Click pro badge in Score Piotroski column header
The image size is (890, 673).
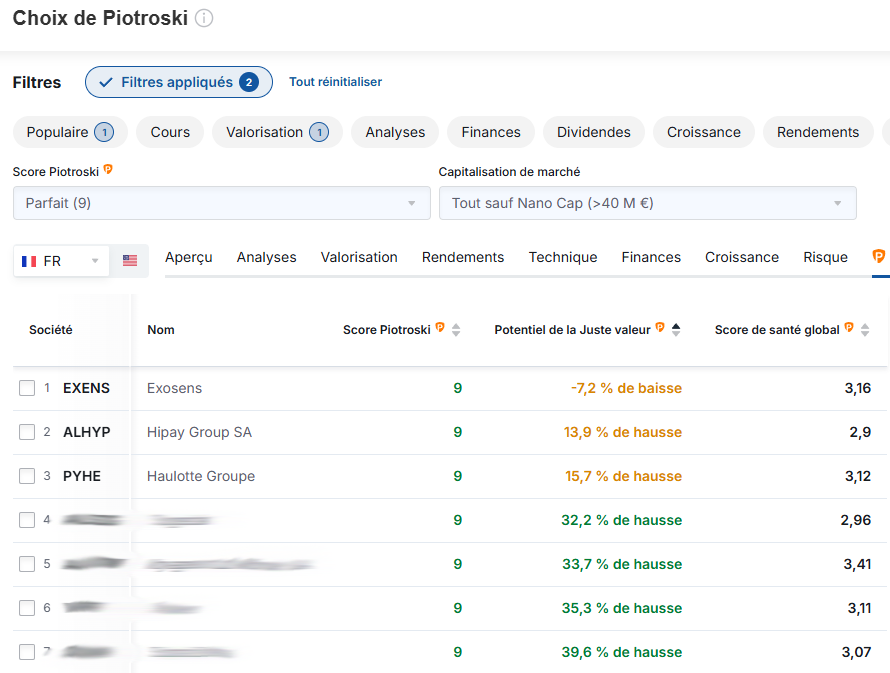point(440,327)
